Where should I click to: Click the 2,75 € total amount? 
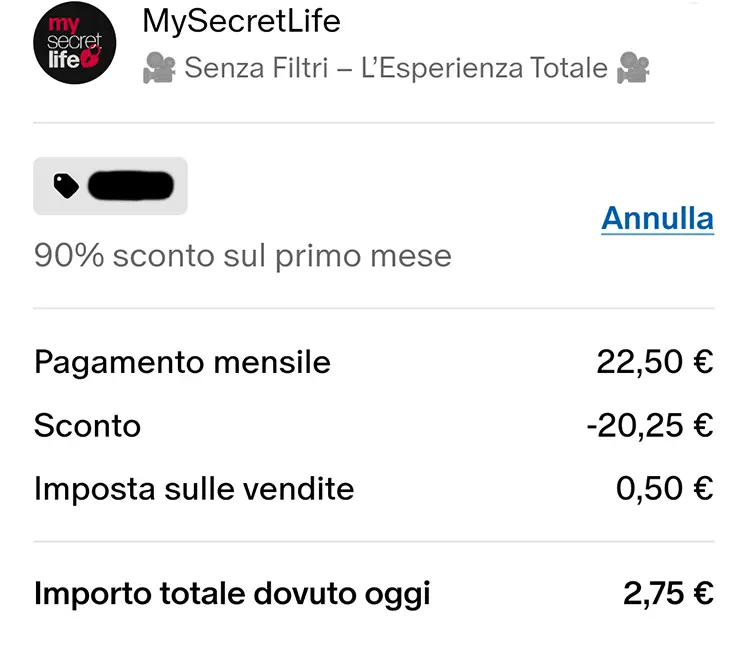(668, 594)
